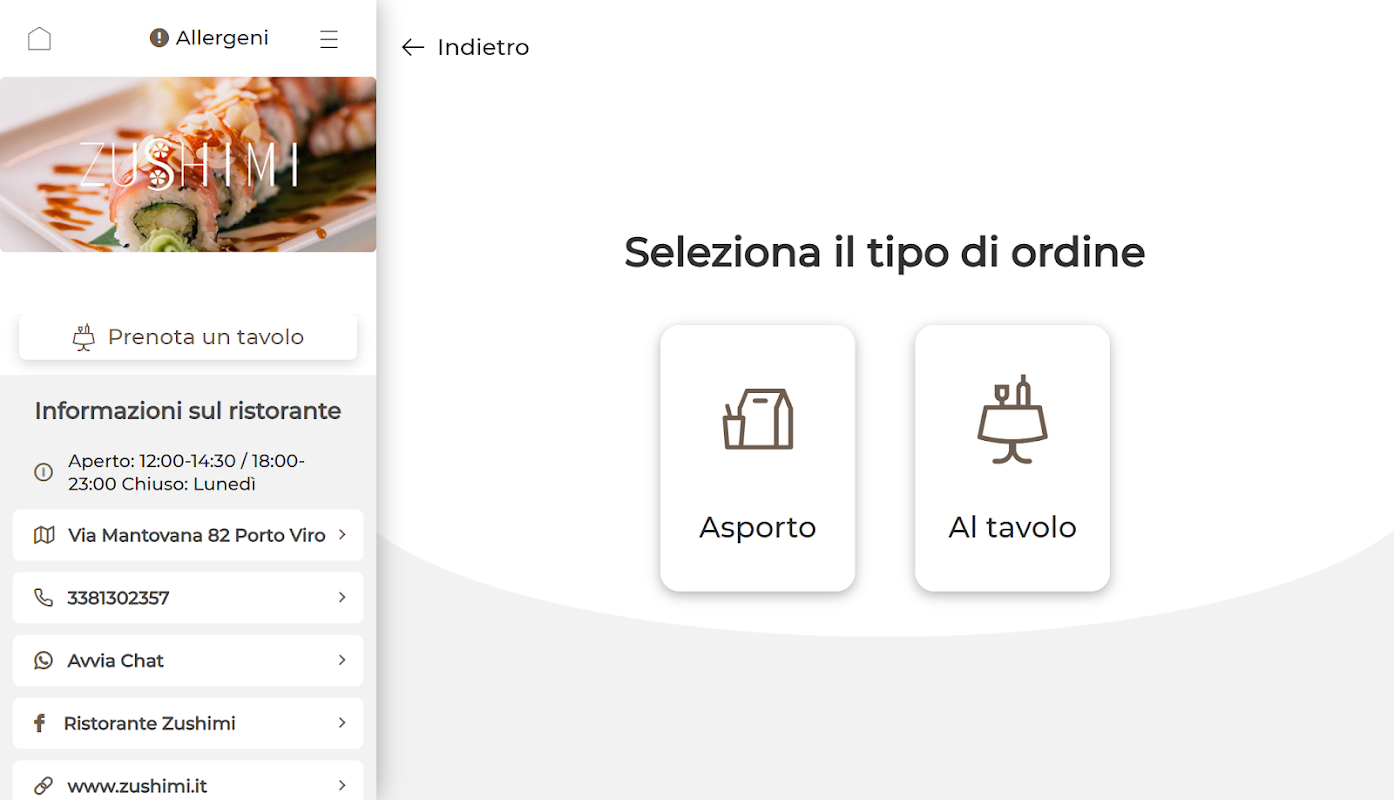Expand the chevron on the address row

[x=342, y=535]
